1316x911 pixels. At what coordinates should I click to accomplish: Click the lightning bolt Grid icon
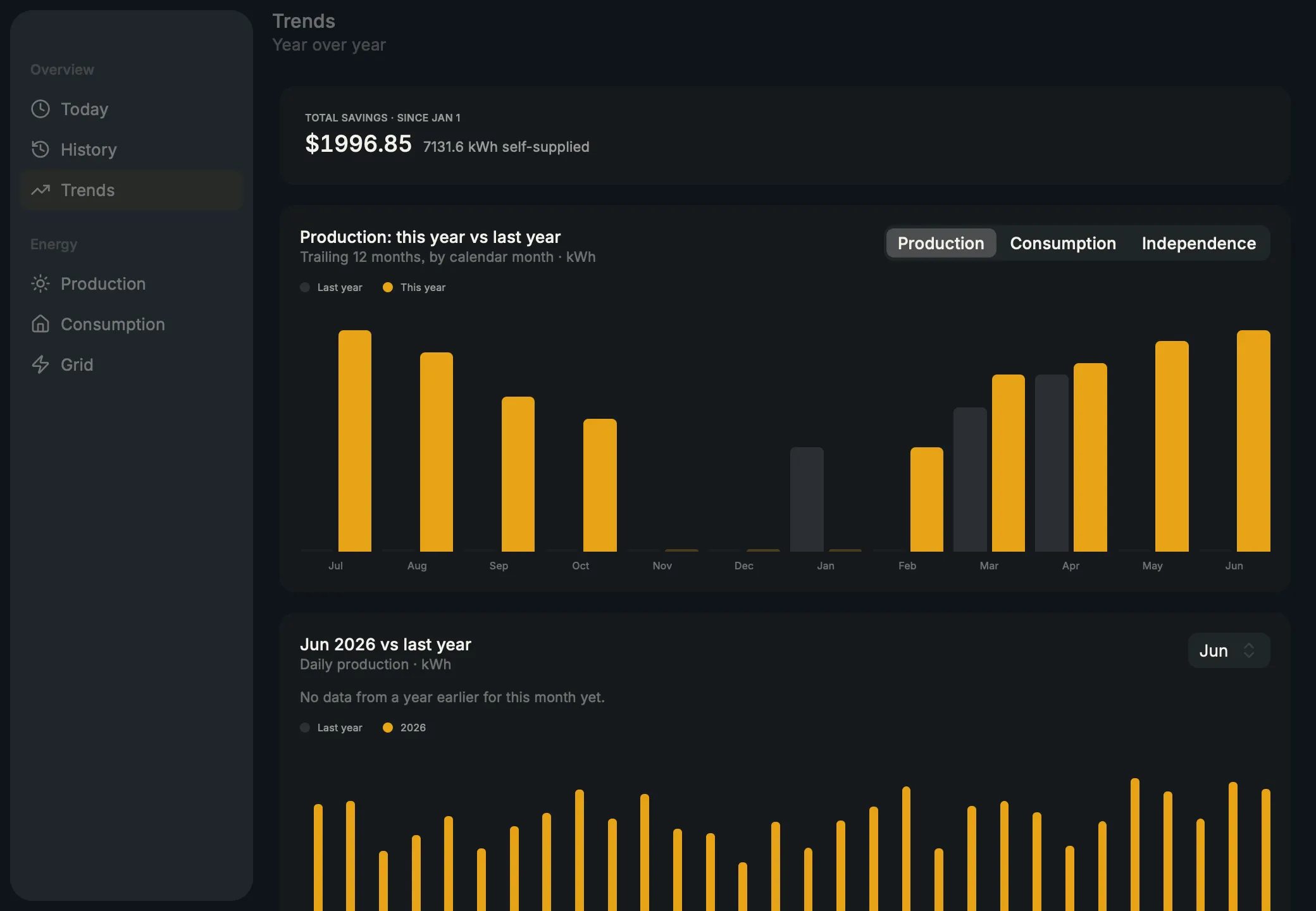(x=40, y=364)
